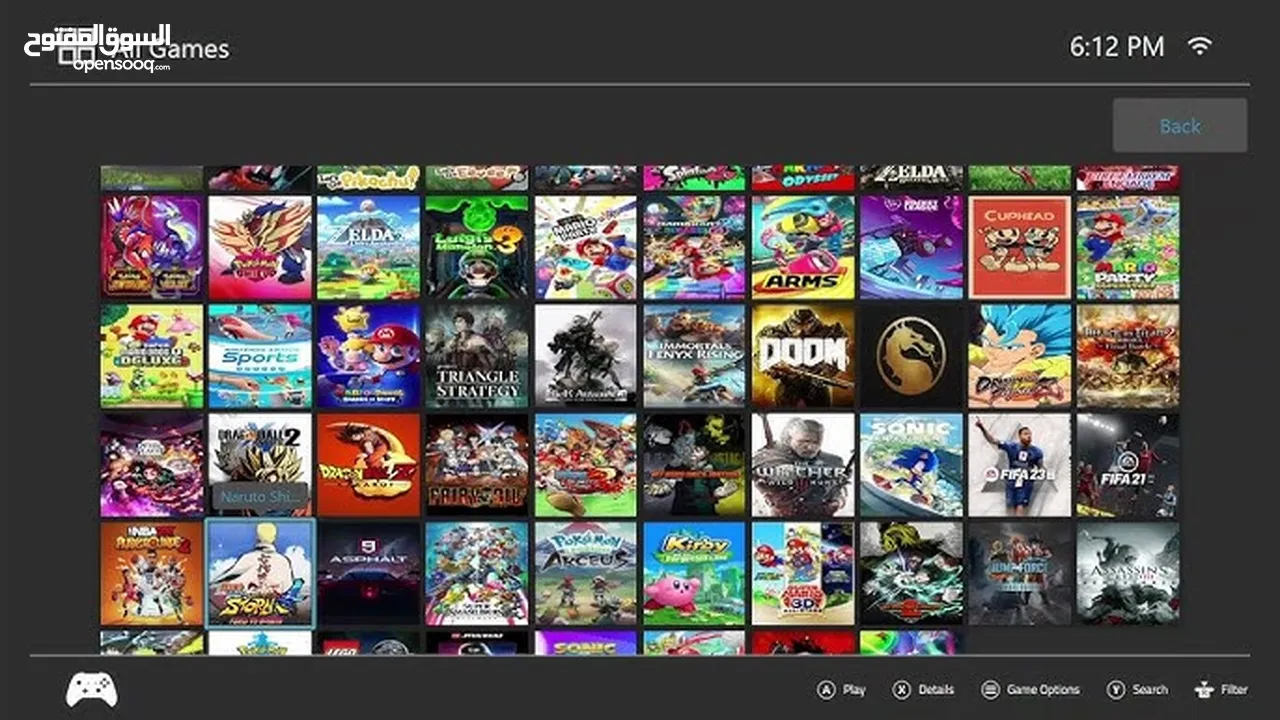
Task: Select the Dragon Ball FighterZ tile
Action: [x=1019, y=356]
